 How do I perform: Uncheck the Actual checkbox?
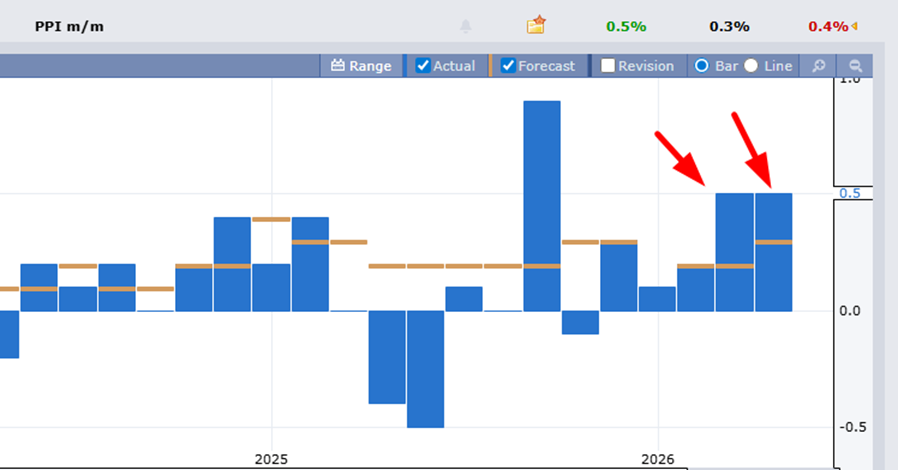pos(423,66)
